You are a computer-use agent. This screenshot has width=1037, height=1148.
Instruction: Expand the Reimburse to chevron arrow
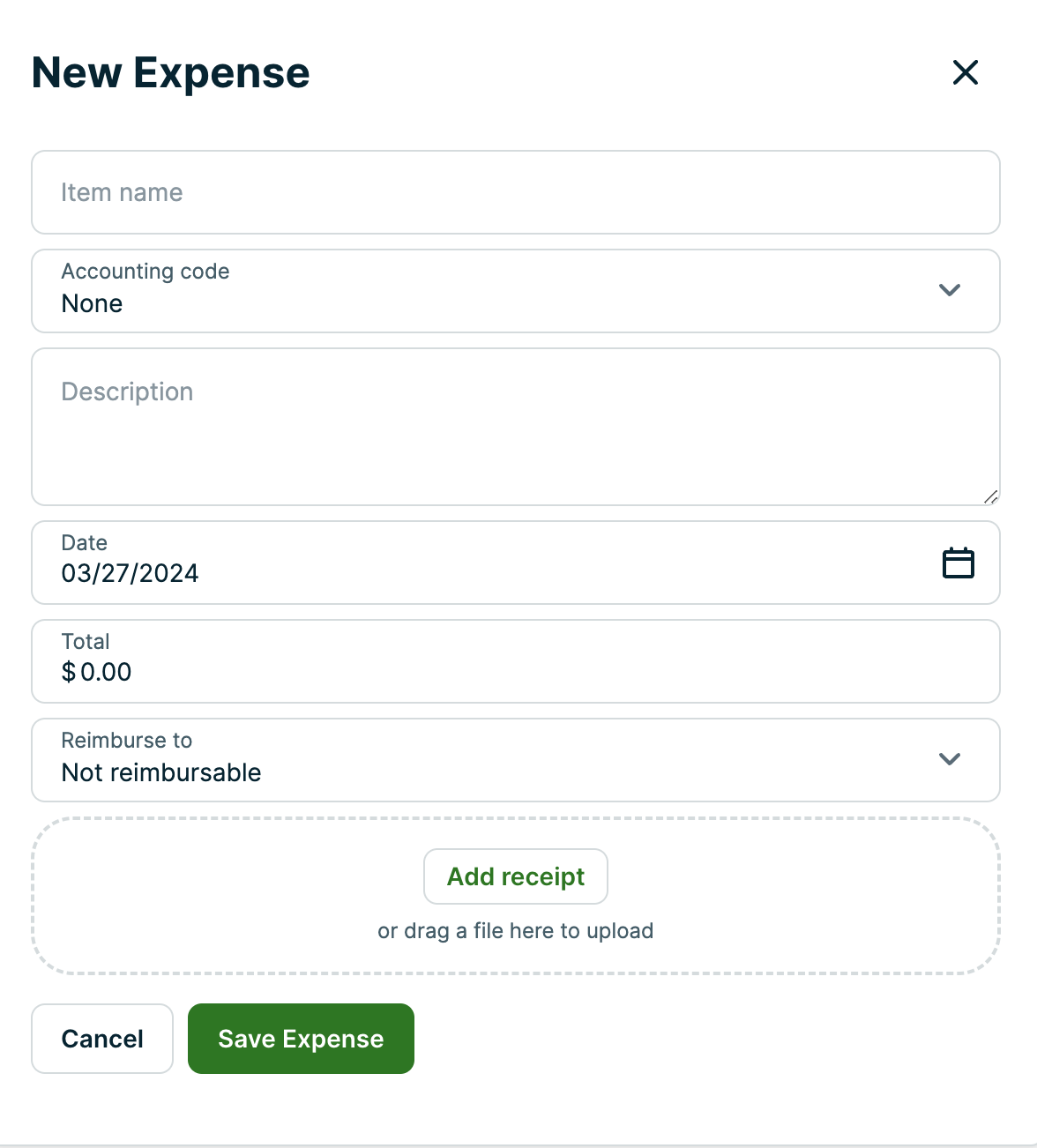pyautogui.click(x=949, y=759)
